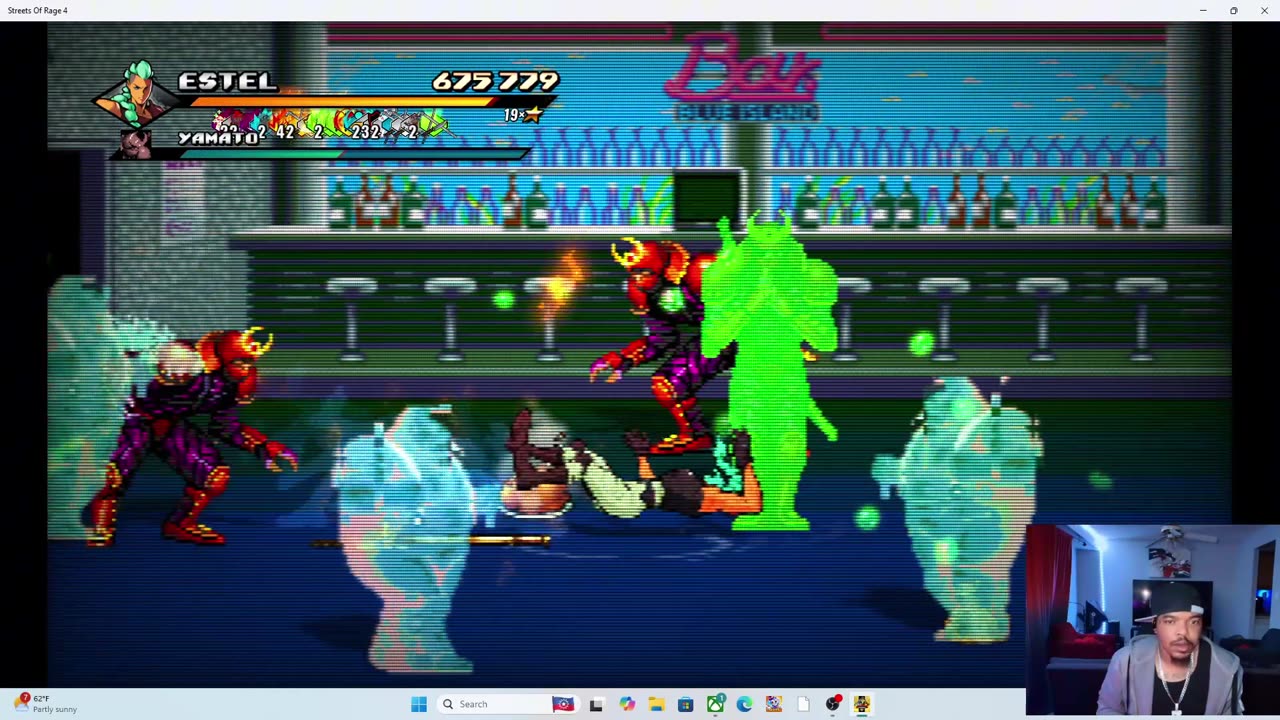Click the Yamato enemy portrait in the HUD
The width and height of the screenshot is (1280, 720).
pyautogui.click(x=134, y=145)
